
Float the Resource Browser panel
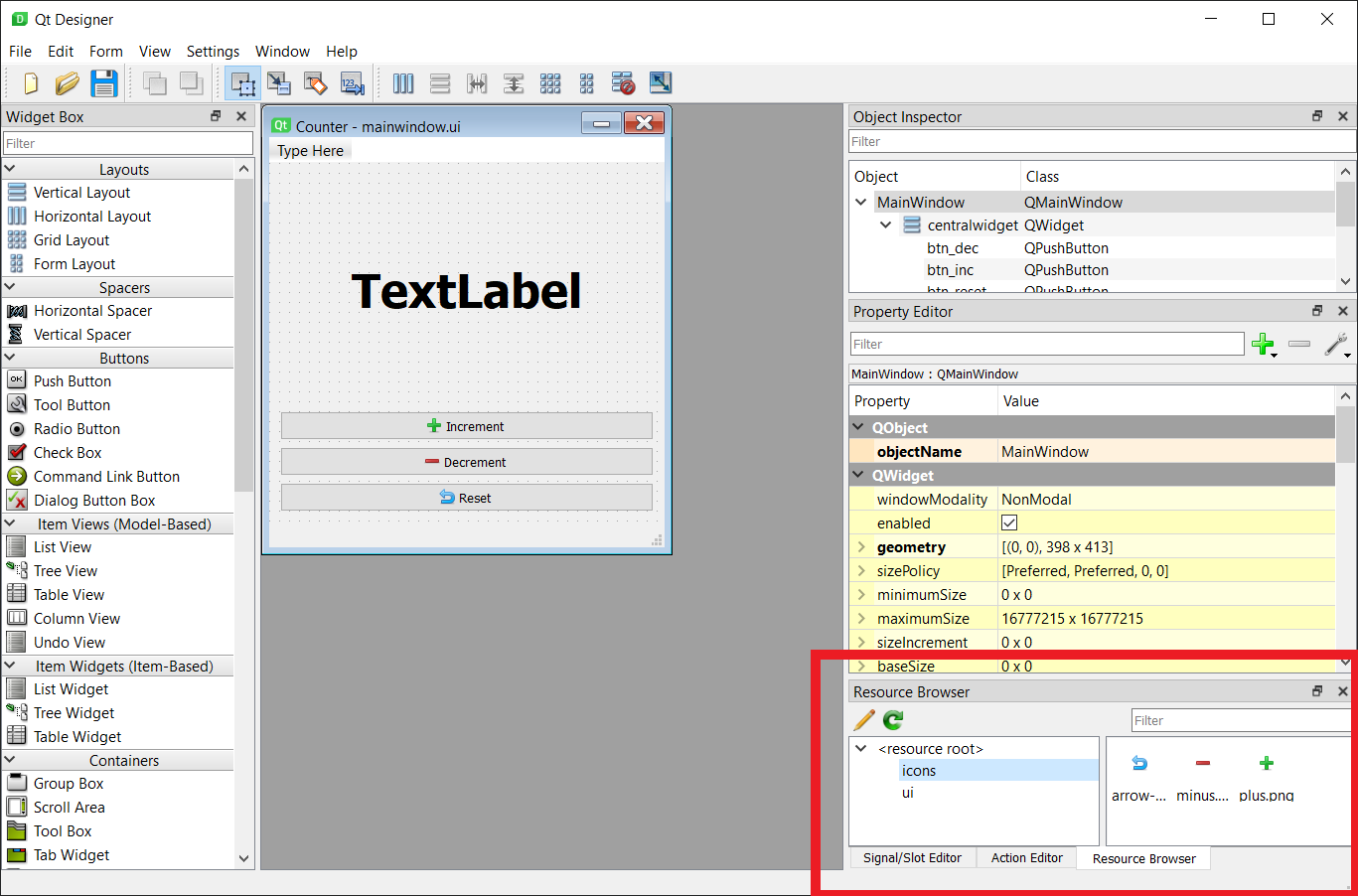coord(1317,691)
